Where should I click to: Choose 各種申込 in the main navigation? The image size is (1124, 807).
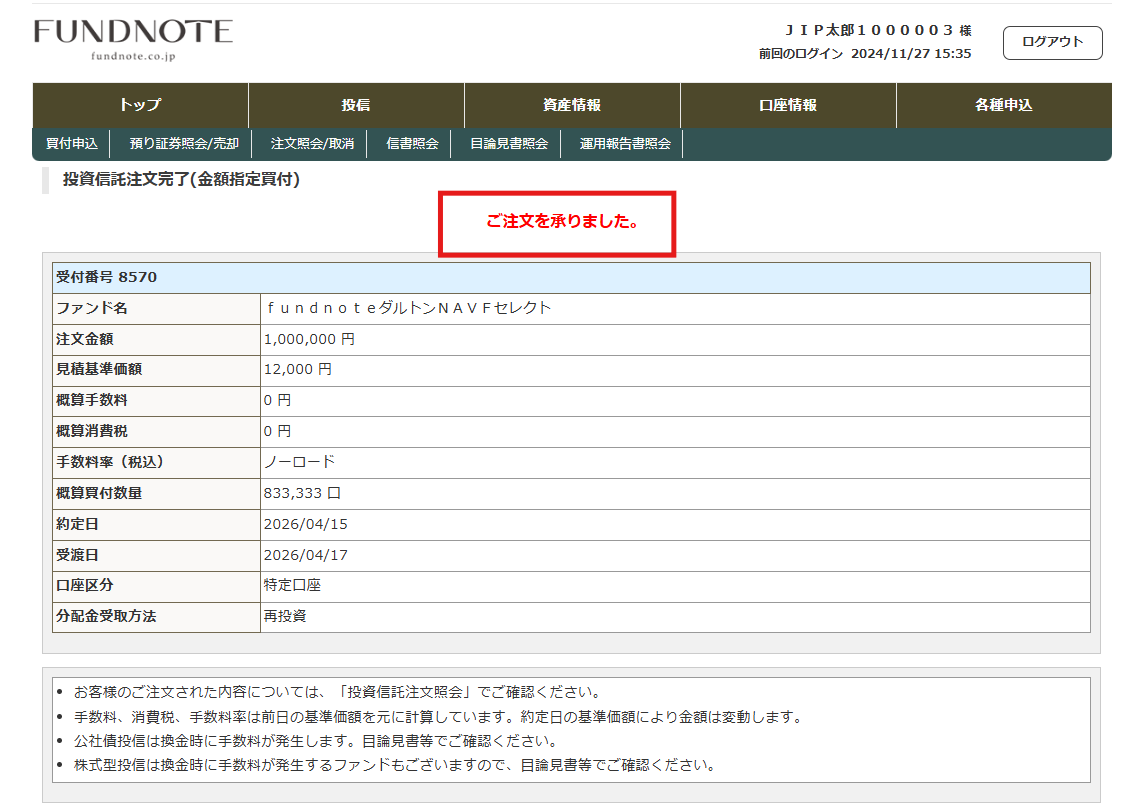click(x=1003, y=105)
